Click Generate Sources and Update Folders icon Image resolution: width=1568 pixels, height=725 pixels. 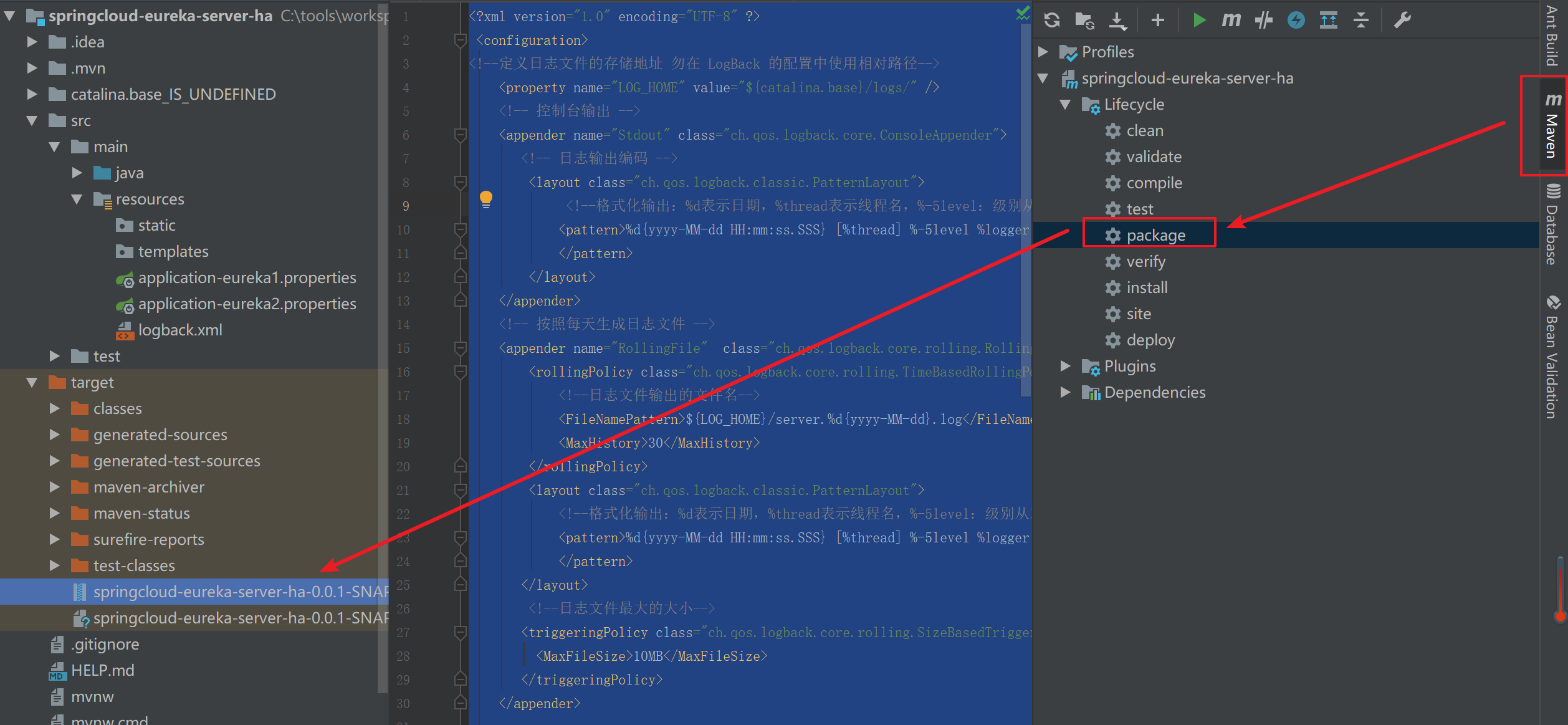(x=1084, y=20)
